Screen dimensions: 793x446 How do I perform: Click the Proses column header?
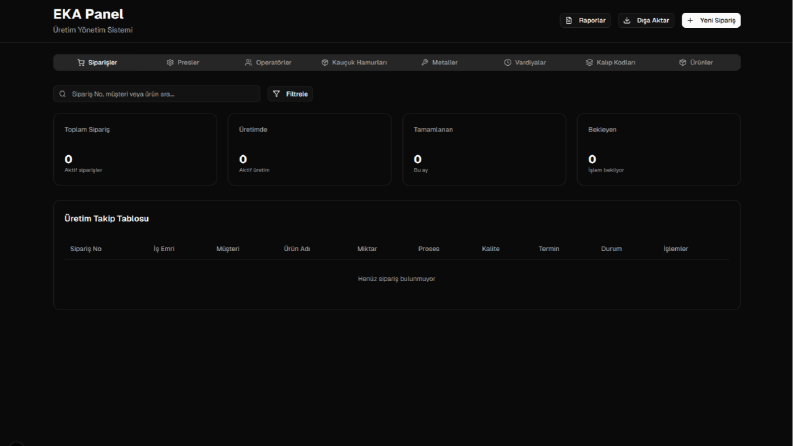point(429,249)
